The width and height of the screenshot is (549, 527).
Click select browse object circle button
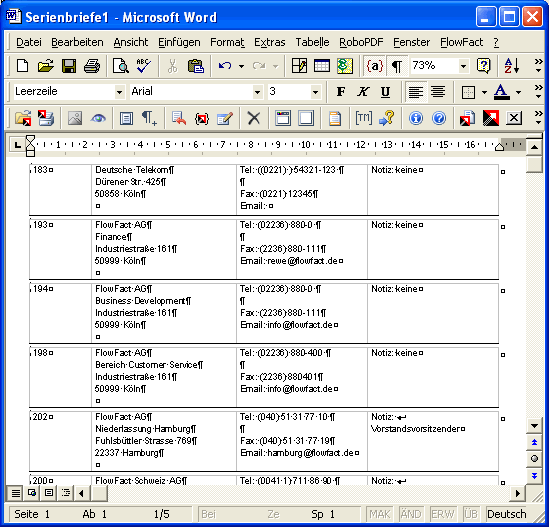pyautogui.click(x=534, y=459)
